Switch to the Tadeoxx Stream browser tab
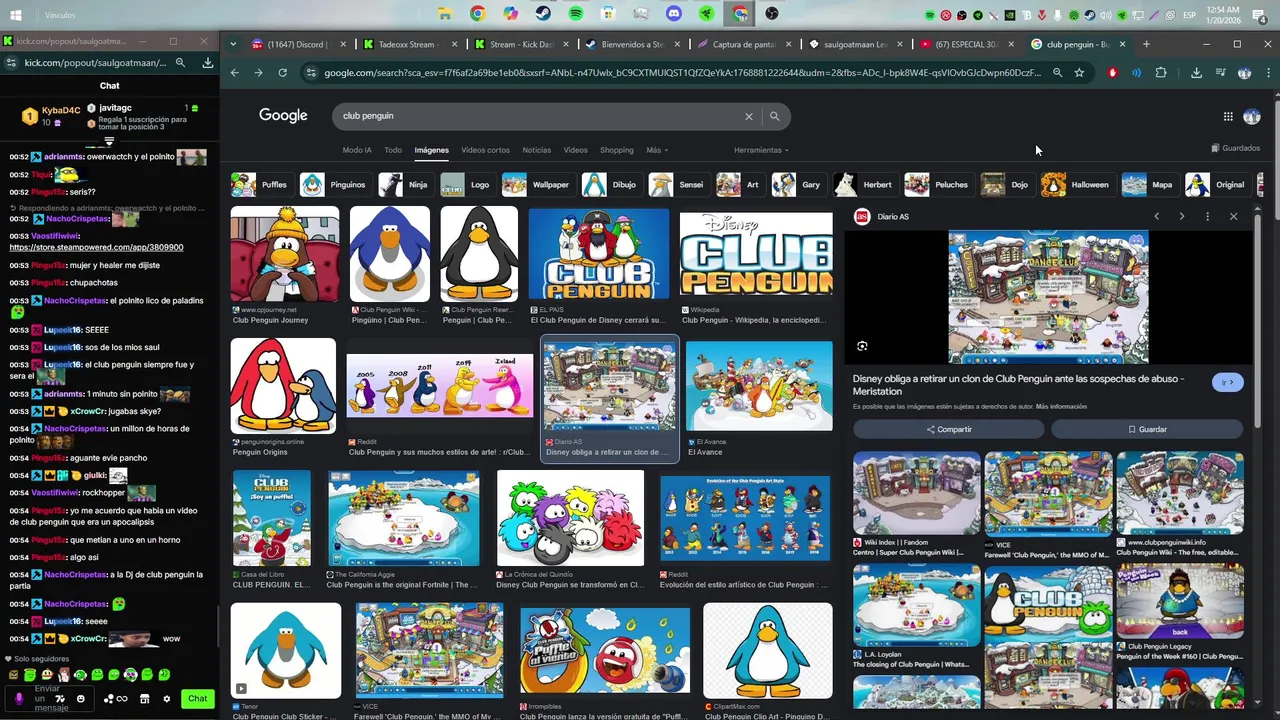The image size is (1280, 720). tap(408, 44)
